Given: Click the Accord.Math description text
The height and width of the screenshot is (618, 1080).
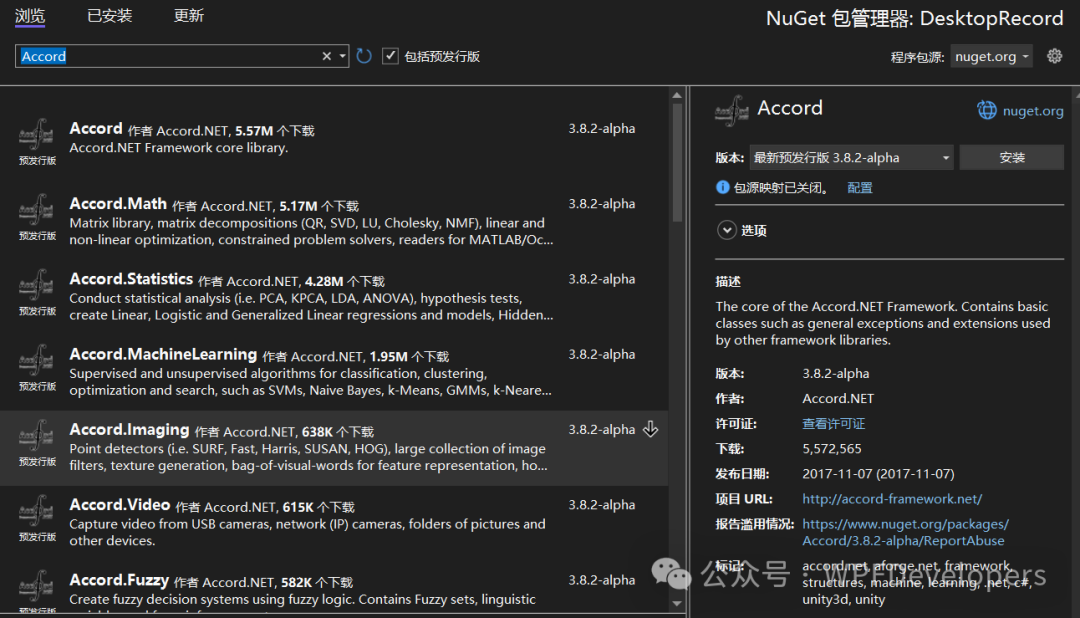Looking at the screenshot, I should (311, 231).
